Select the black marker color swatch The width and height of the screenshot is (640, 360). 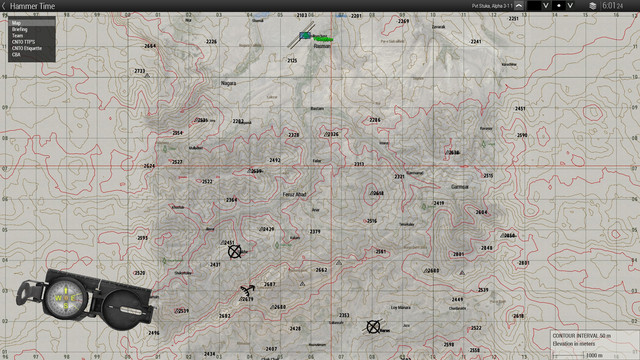[x=534, y=6]
